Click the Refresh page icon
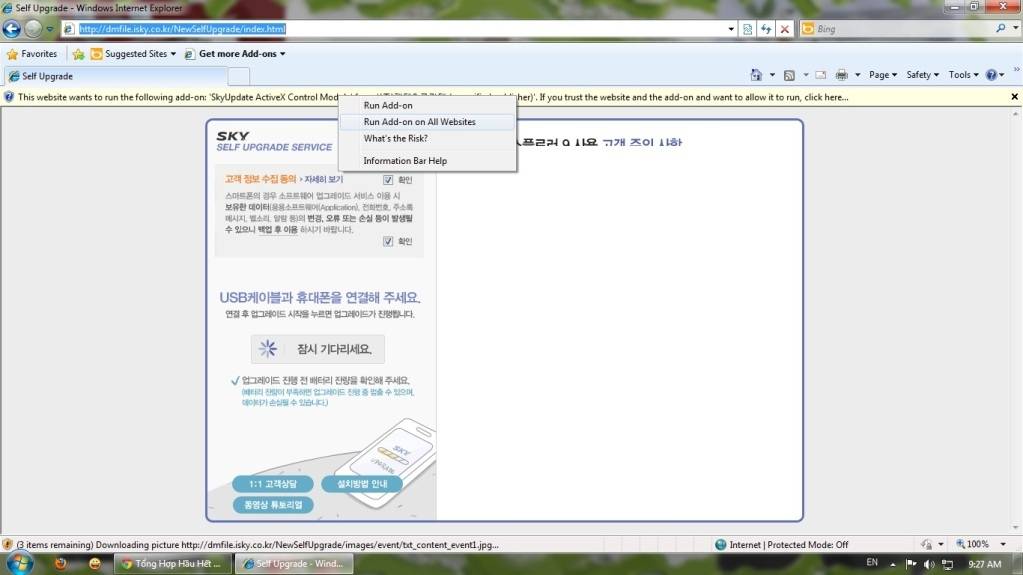The image size is (1023, 575). pos(766,29)
